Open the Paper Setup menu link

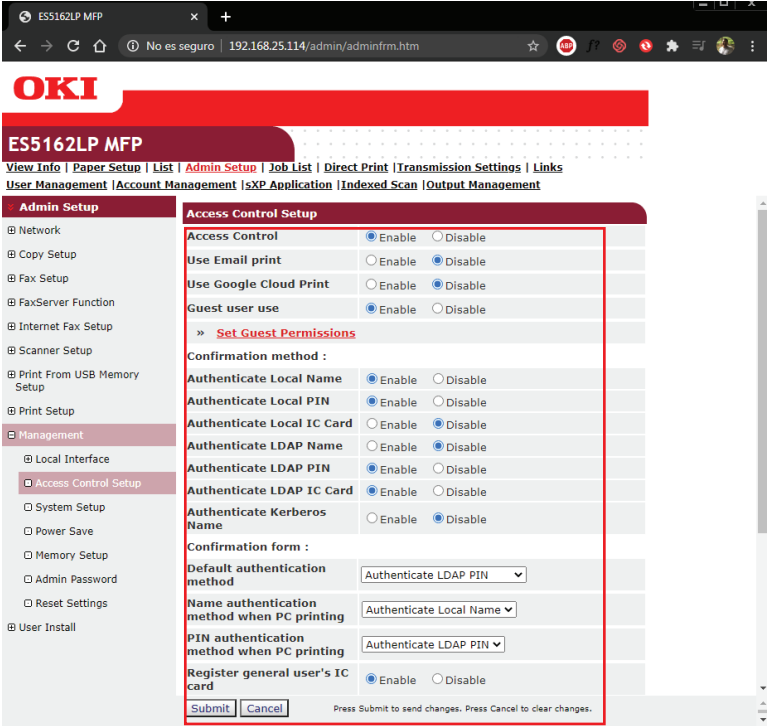coord(106,168)
